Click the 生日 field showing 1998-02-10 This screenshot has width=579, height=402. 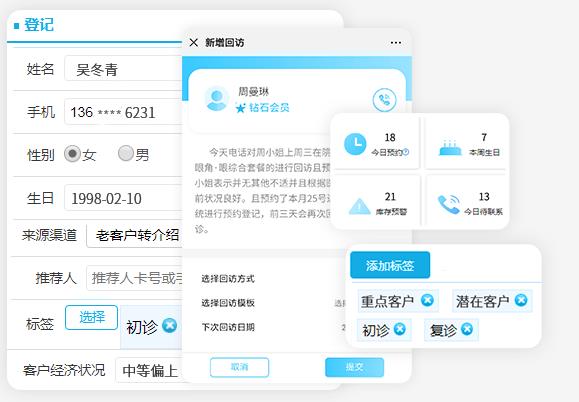click(123, 198)
